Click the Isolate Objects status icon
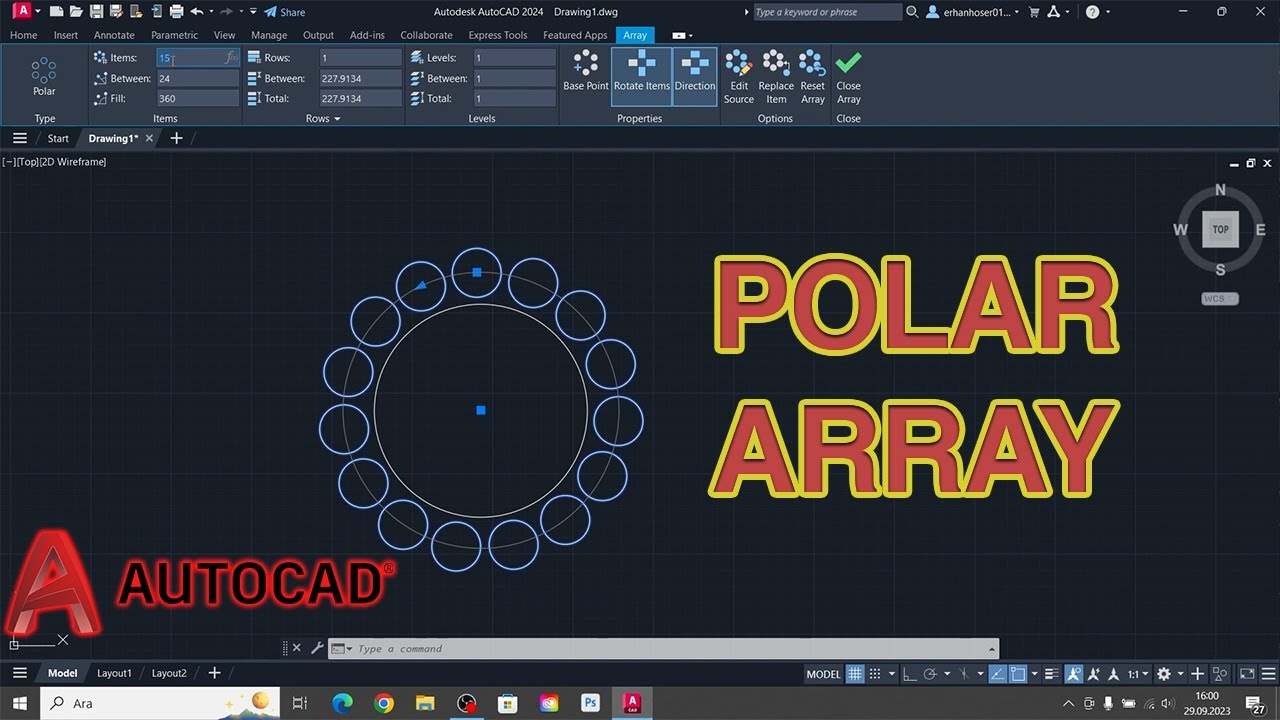 tap(1220, 674)
